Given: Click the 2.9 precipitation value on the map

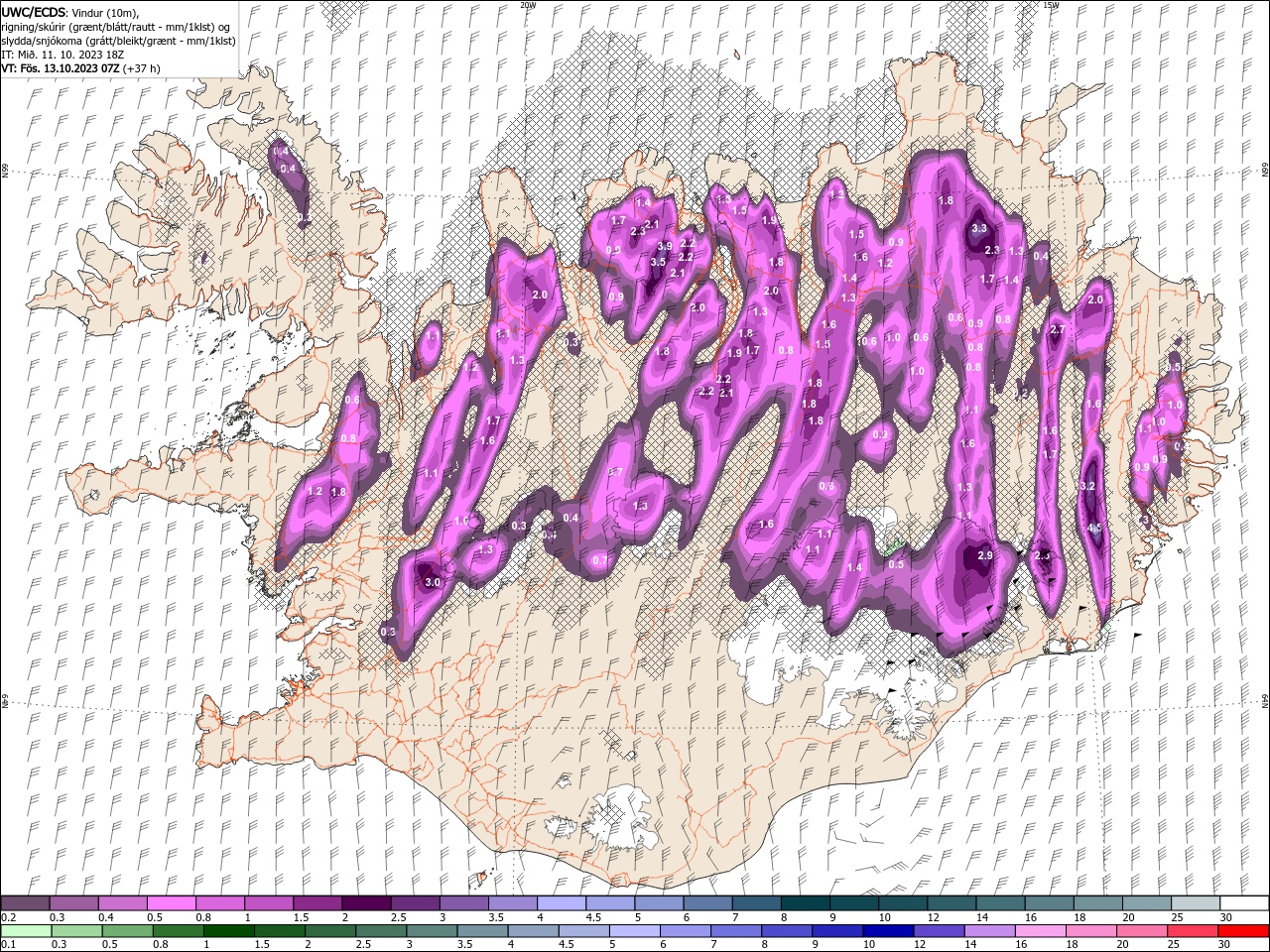Looking at the screenshot, I should (985, 556).
